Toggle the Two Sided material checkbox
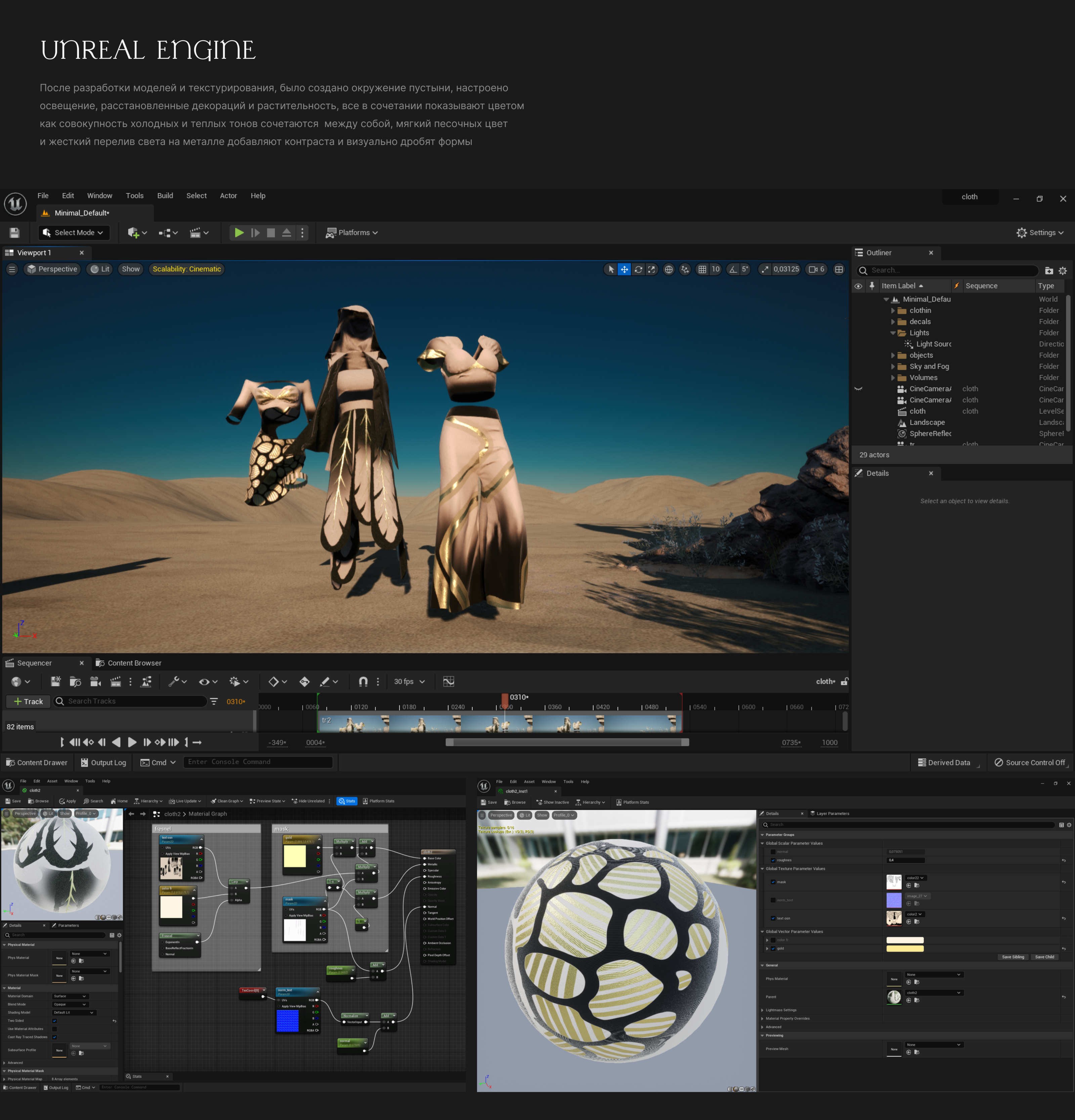The width and height of the screenshot is (1075, 1120). point(54,1021)
